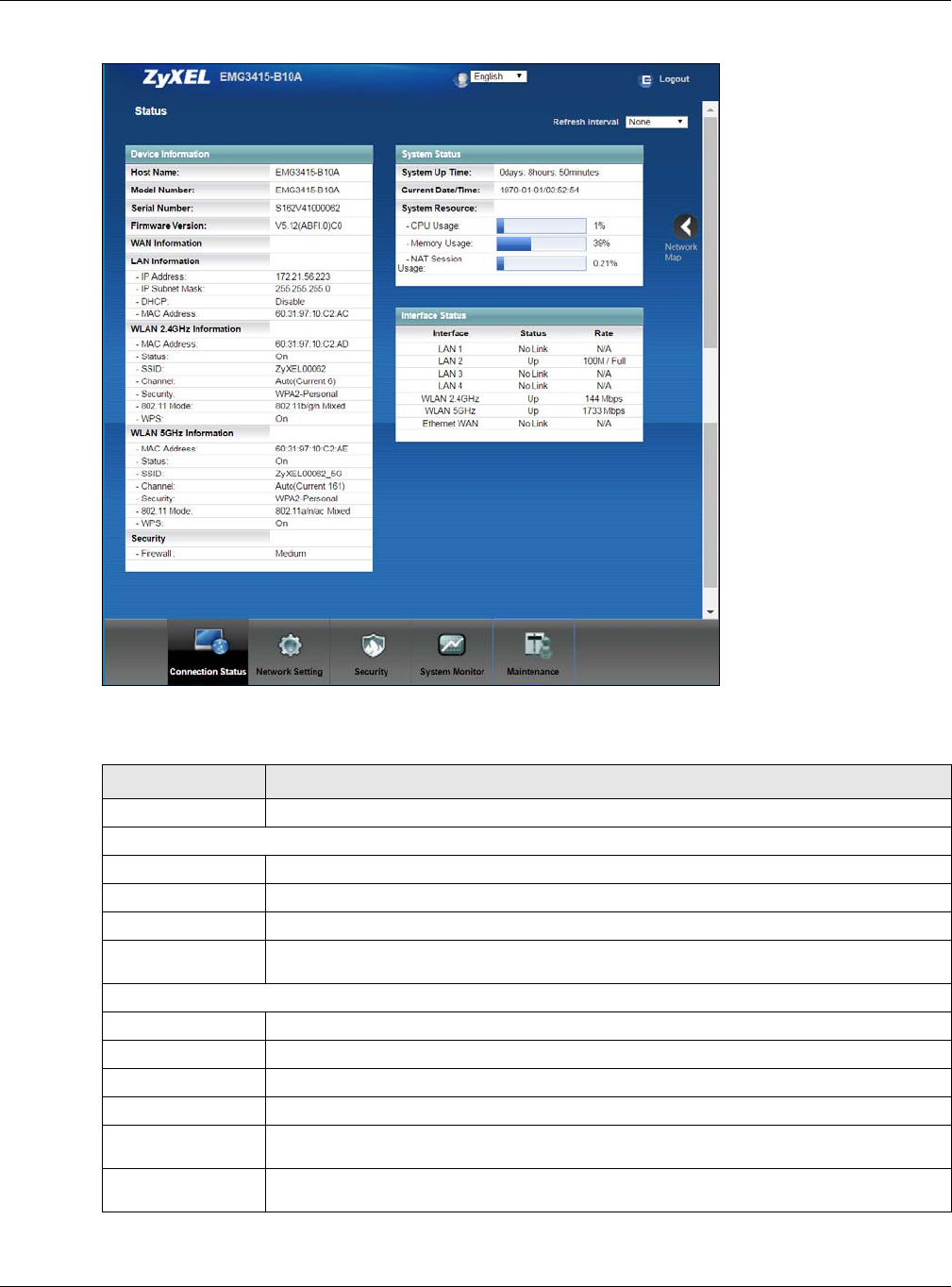Click the Memory Usage progress bar

(x=542, y=243)
